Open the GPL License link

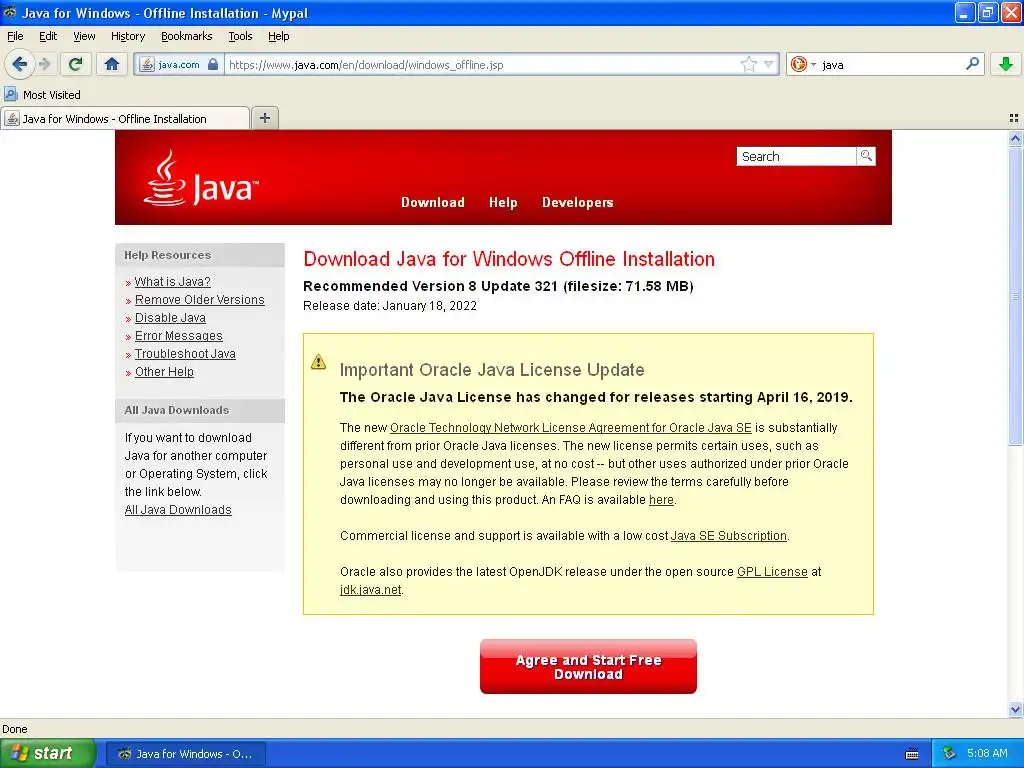pos(772,571)
